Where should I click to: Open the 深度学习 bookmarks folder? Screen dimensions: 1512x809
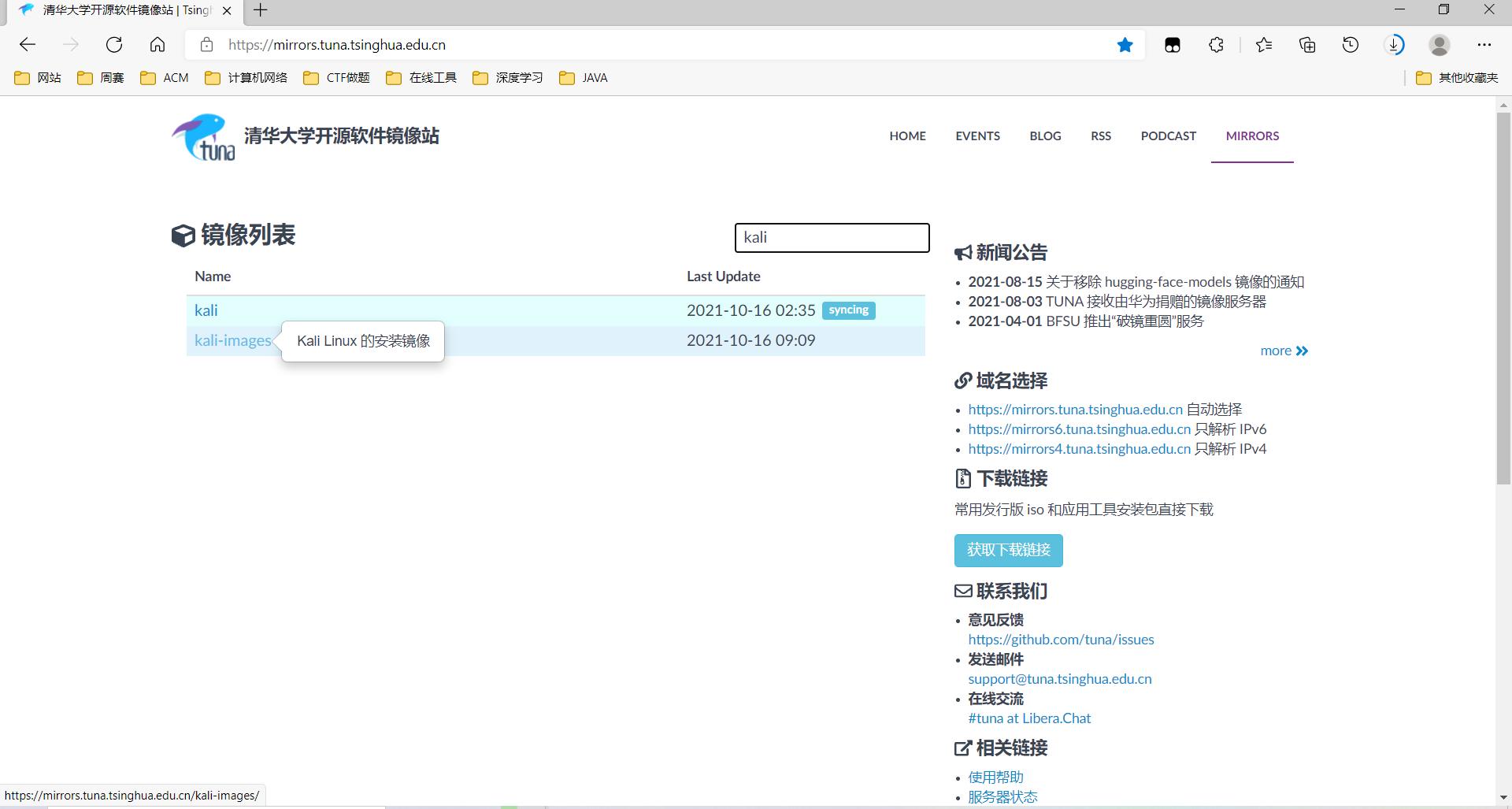tap(508, 77)
